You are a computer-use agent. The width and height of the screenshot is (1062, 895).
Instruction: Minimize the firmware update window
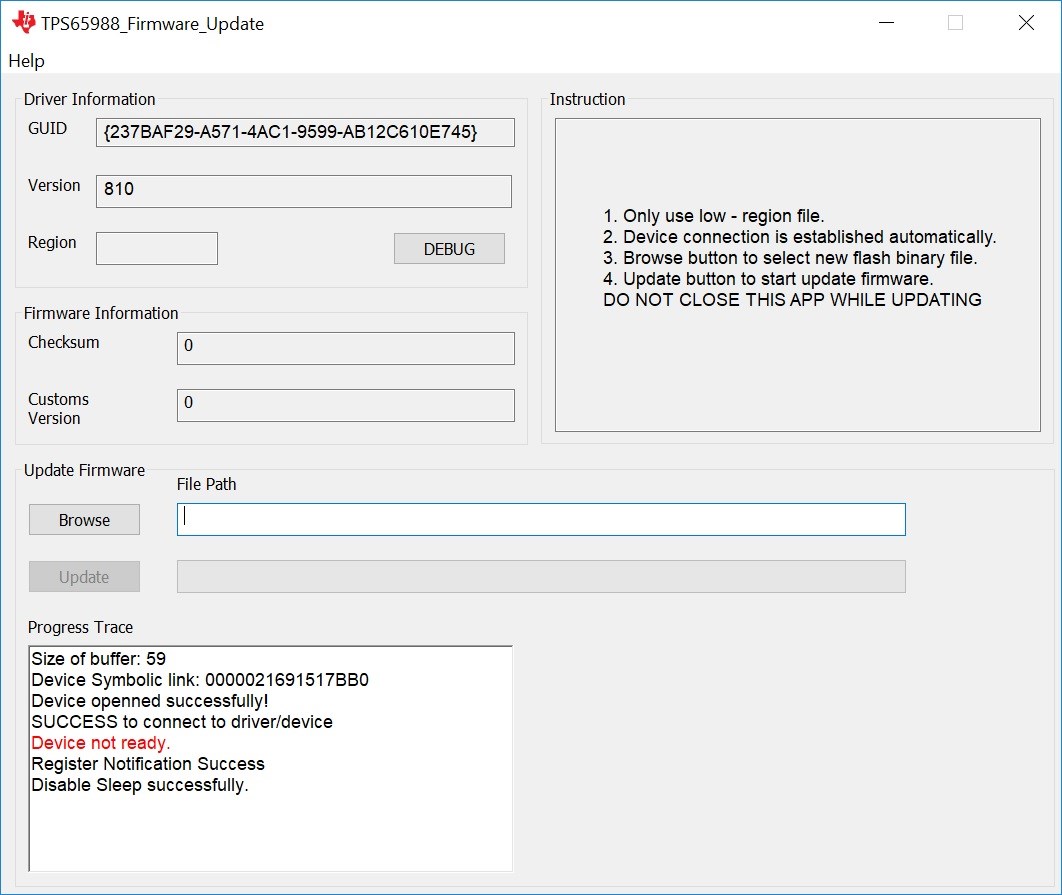[x=886, y=23]
